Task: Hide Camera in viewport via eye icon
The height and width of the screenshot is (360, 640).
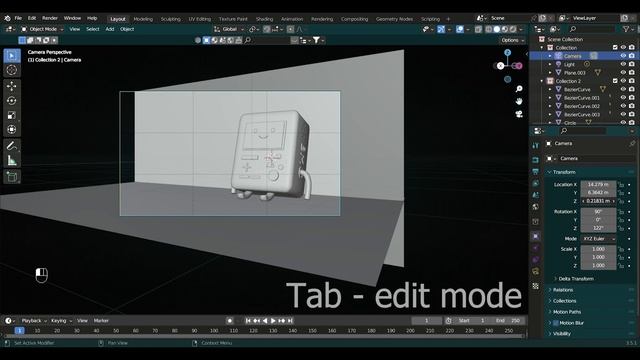Action: (623, 56)
